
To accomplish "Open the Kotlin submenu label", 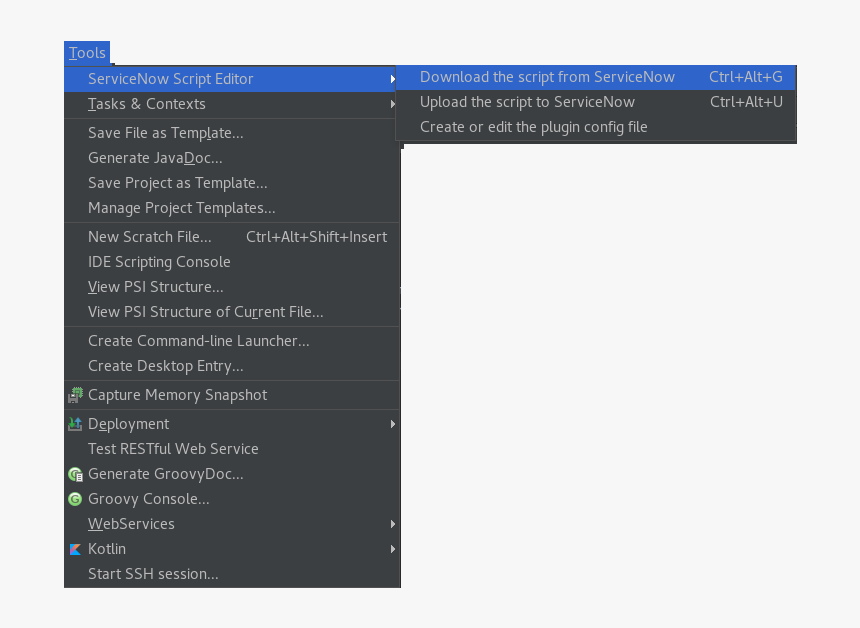I will (107, 549).
